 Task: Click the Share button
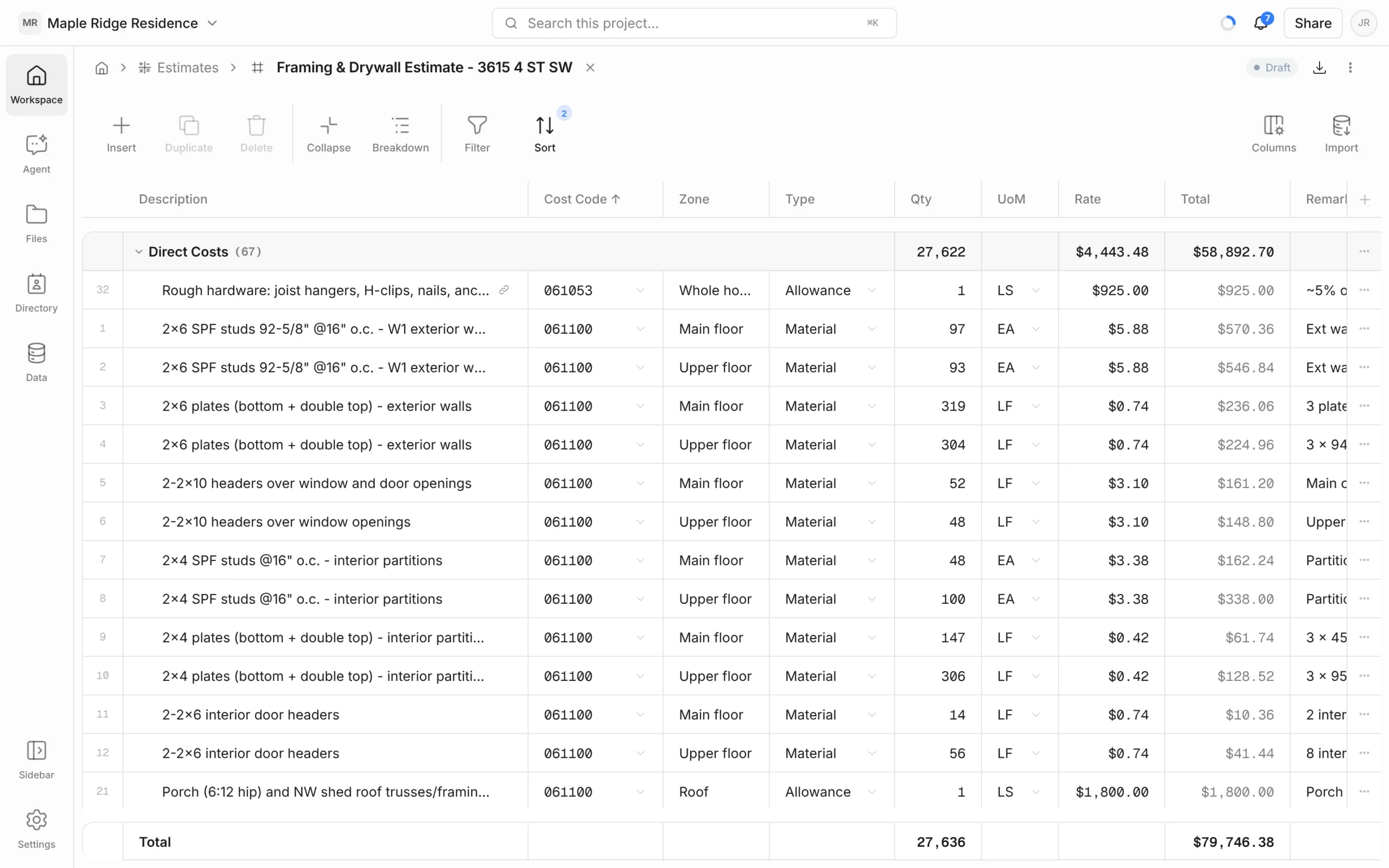coord(1312,23)
